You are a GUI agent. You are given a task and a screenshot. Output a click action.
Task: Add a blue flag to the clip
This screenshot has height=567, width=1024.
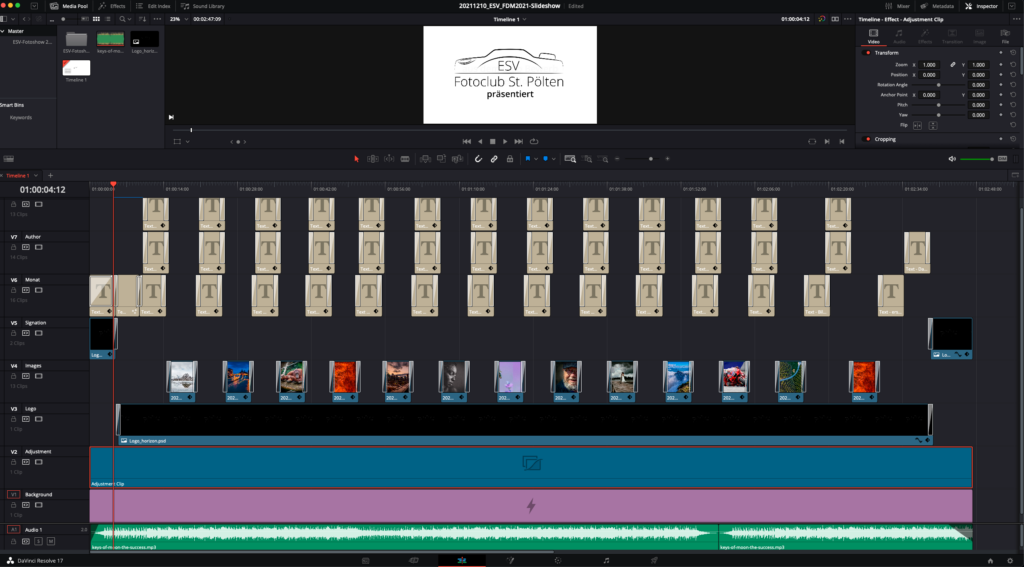528,159
